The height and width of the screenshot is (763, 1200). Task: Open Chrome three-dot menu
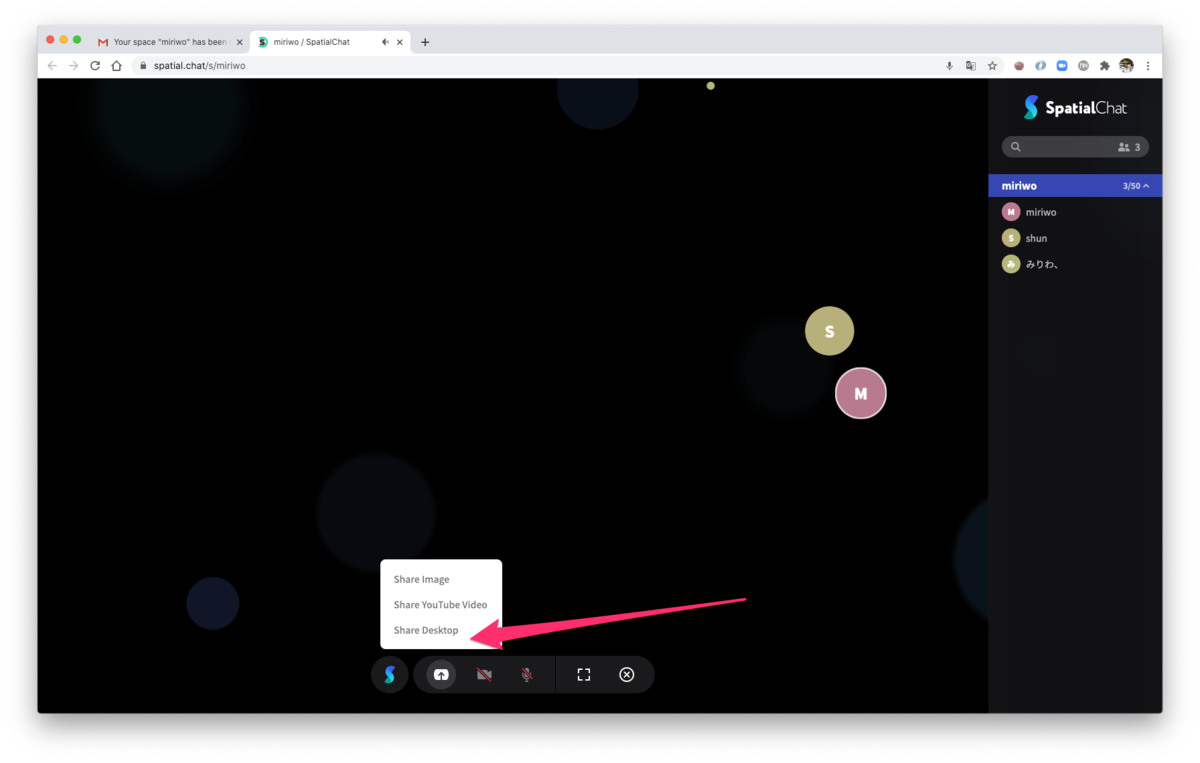pyautogui.click(x=1148, y=66)
